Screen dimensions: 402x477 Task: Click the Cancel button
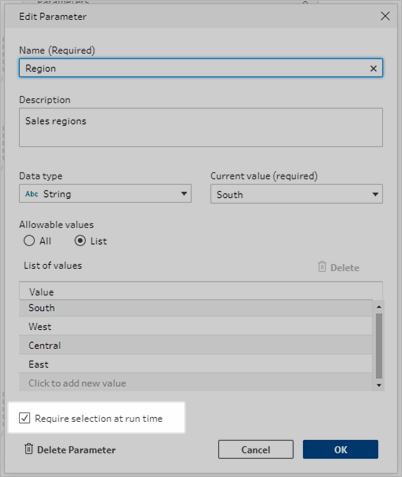point(256,449)
